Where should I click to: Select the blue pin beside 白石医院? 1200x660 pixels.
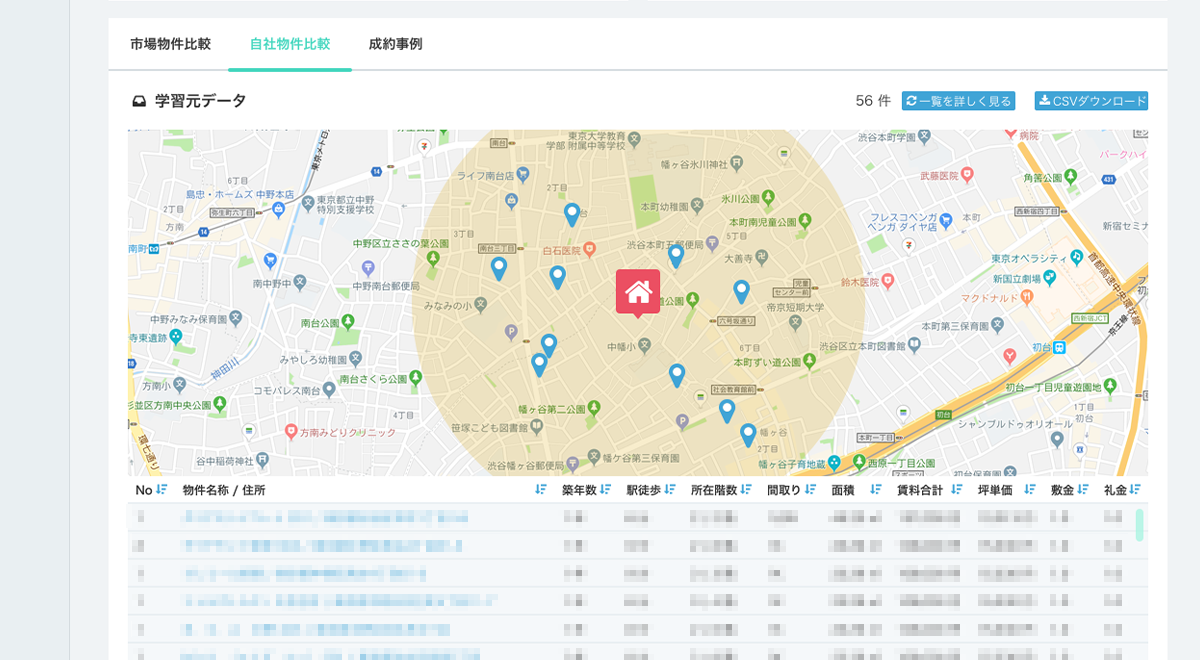click(x=558, y=277)
